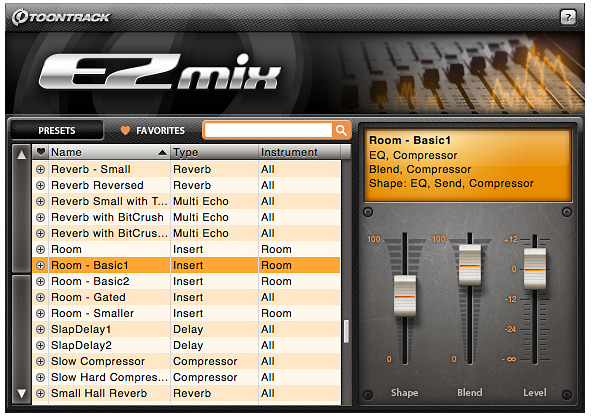Toggle favorite on Room - Basic1 row

(x=40, y=265)
